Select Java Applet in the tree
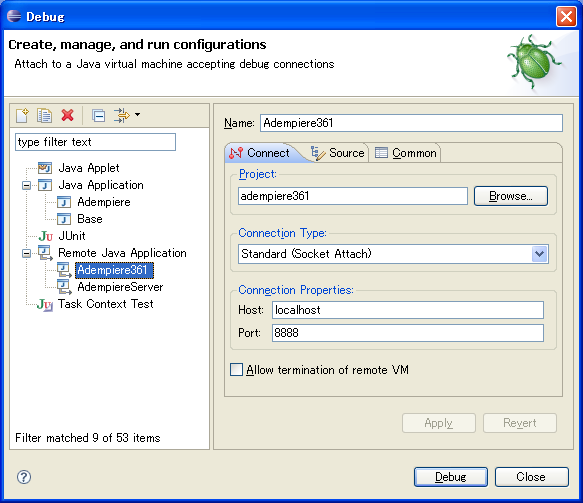 [x=89, y=168]
